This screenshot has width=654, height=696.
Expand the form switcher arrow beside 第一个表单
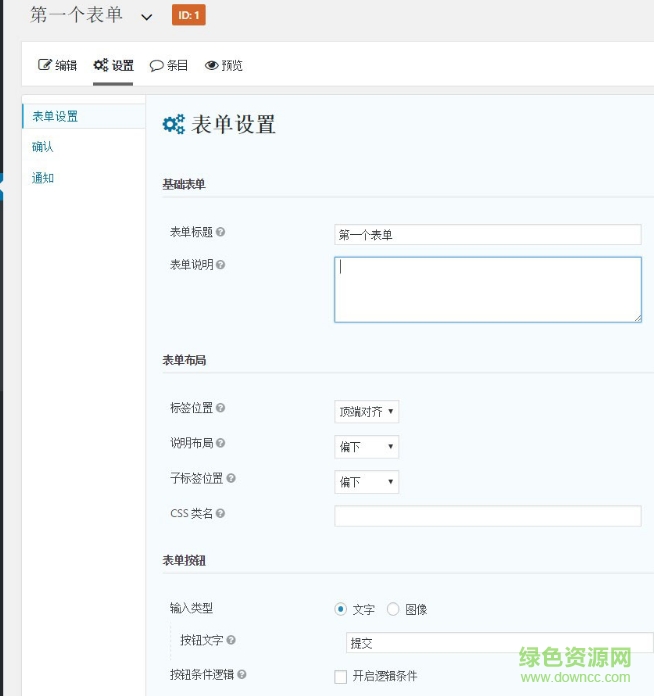point(147,17)
